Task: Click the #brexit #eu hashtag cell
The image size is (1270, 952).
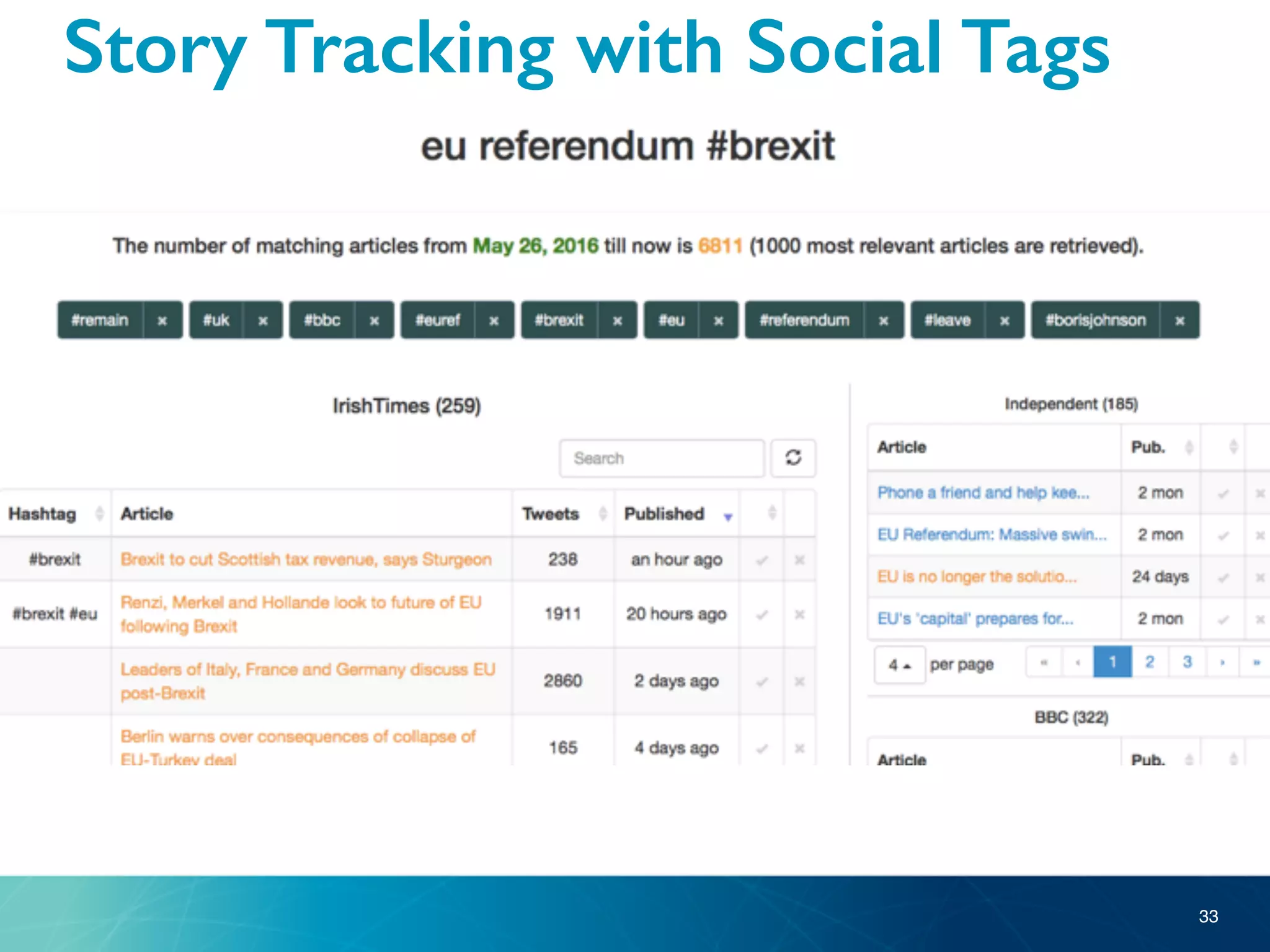Action: coord(55,614)
